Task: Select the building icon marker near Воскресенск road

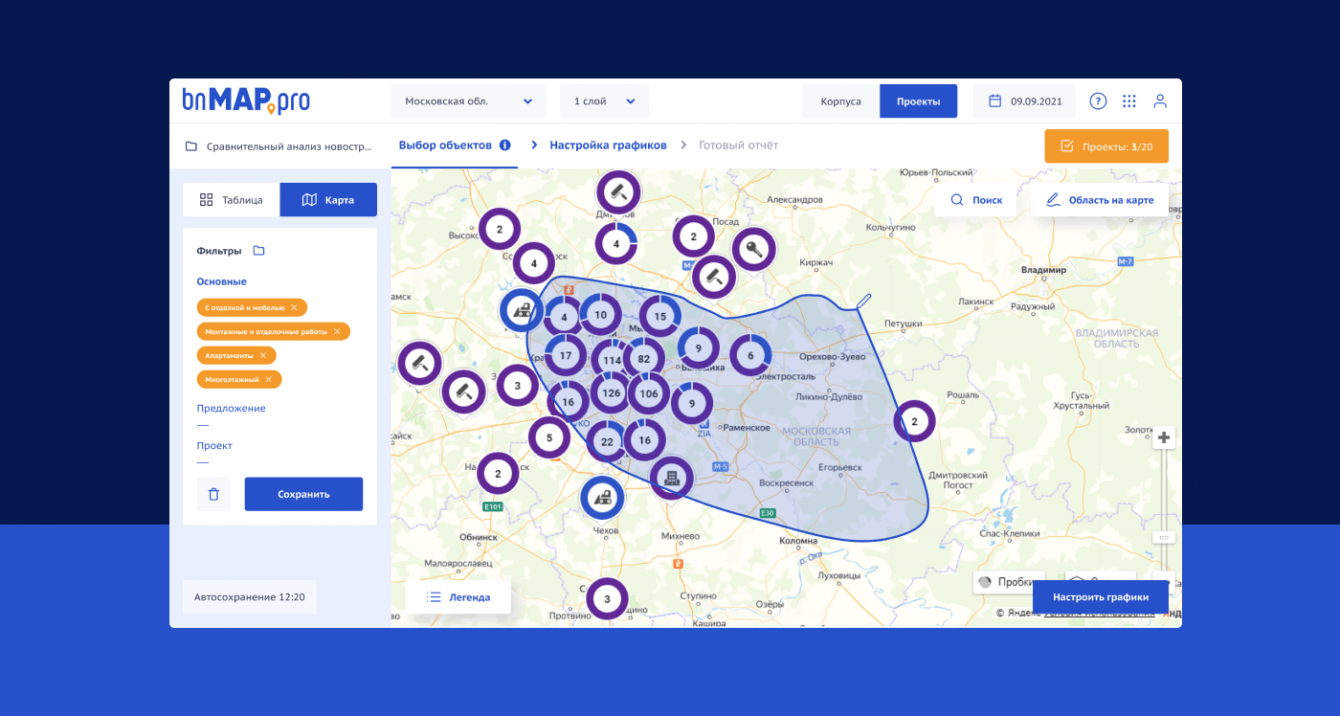Action: pyautogui.click(x=672, y=478)
